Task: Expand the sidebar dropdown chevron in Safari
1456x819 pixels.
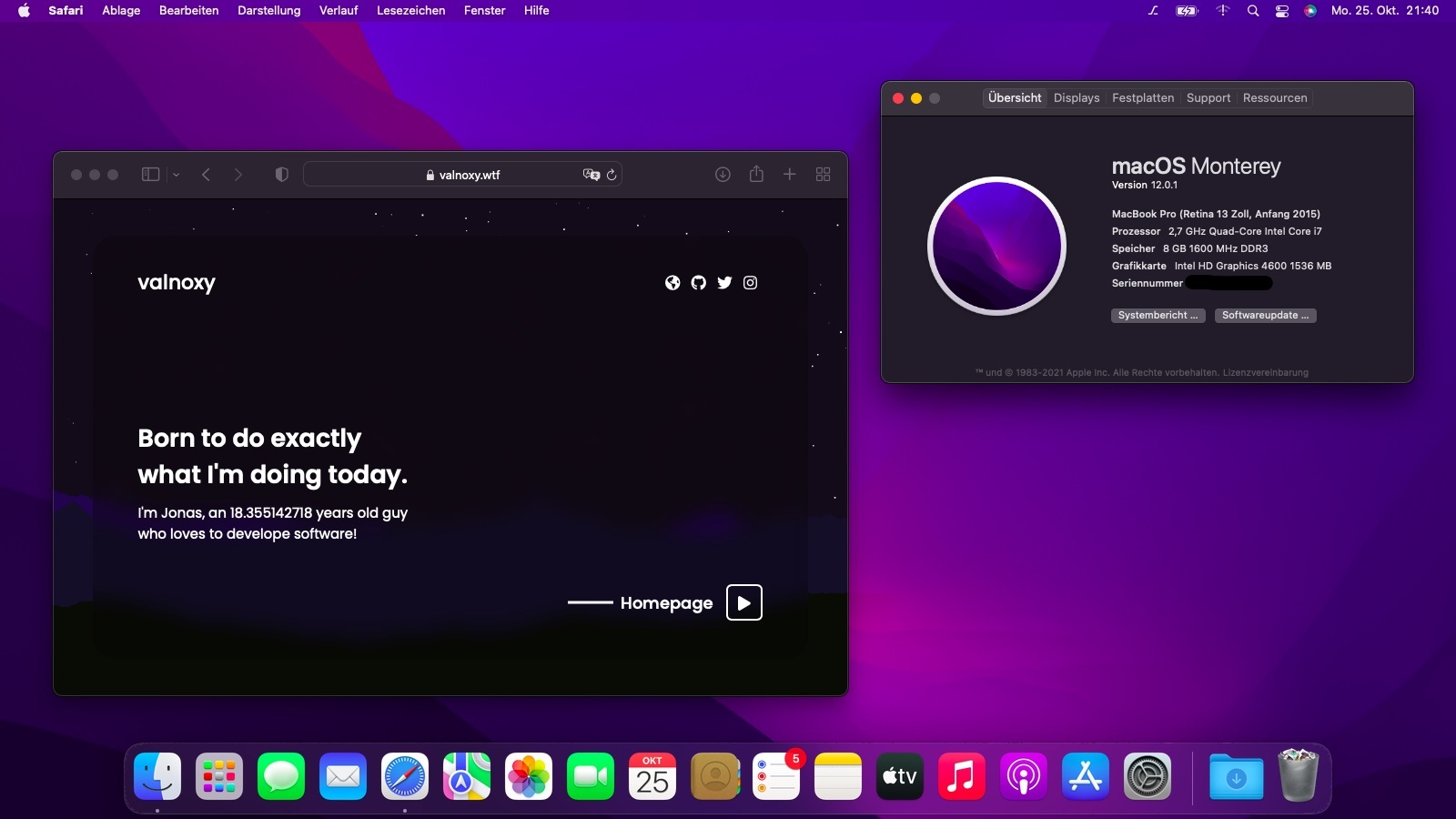Action: (x=177, y=175)
